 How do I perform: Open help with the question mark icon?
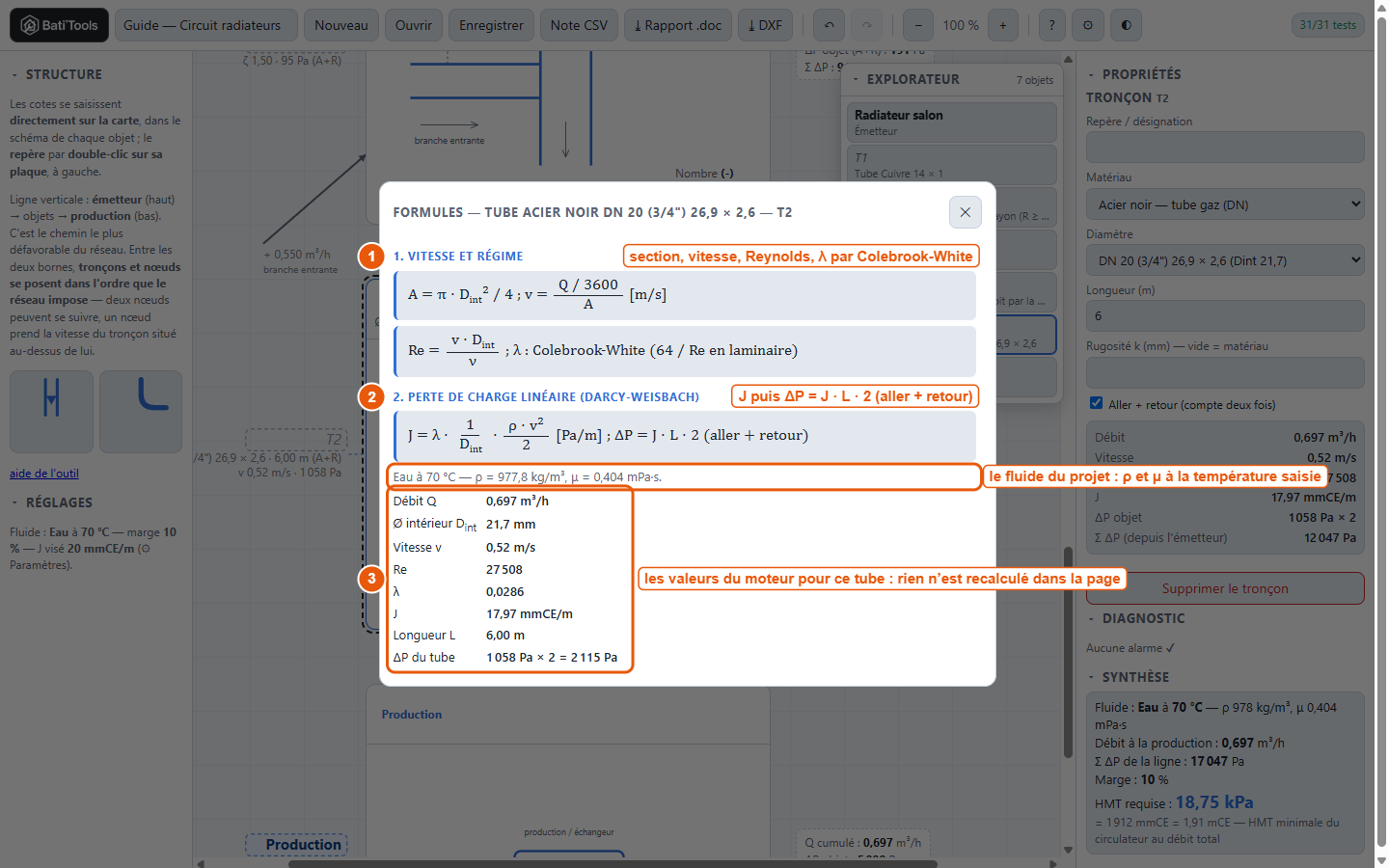coord(1051,25)
